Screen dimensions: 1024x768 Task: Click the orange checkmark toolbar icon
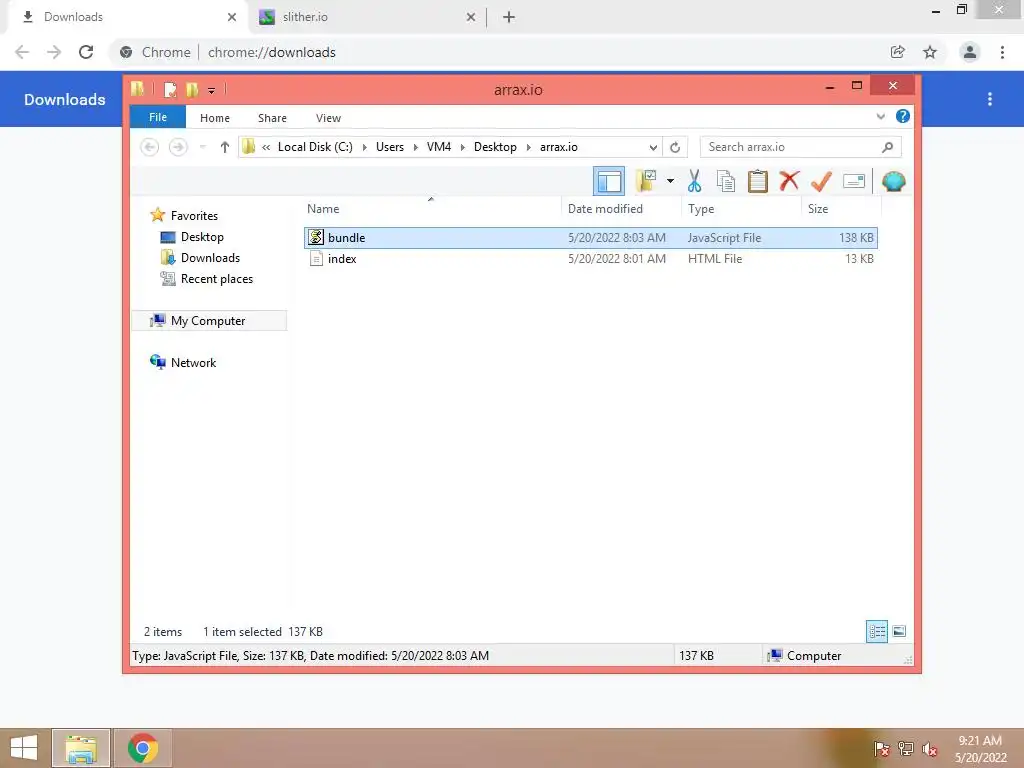[821, 181]
